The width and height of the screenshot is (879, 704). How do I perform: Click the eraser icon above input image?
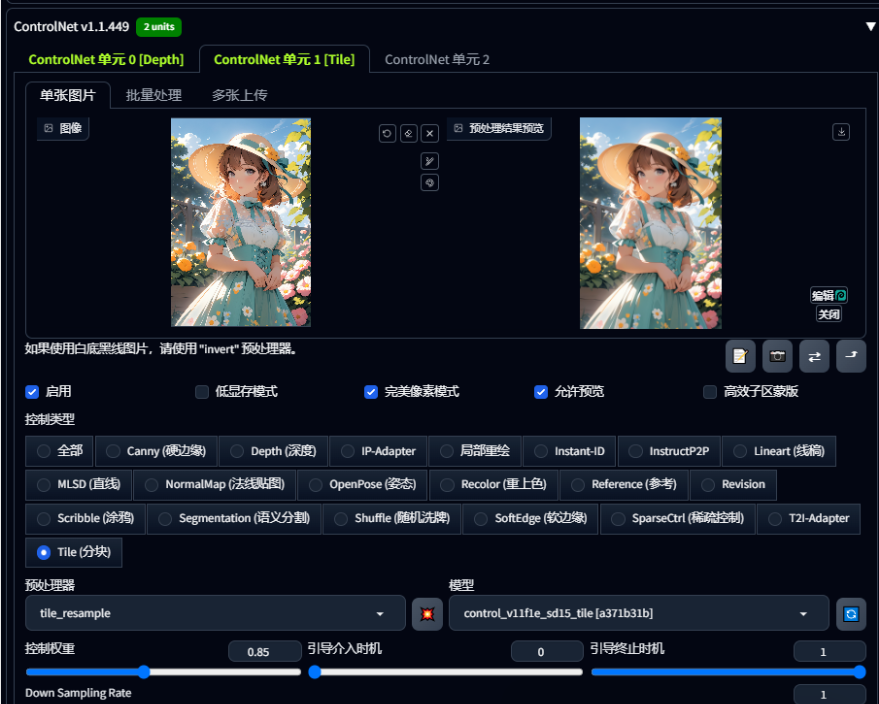point(409,133)
